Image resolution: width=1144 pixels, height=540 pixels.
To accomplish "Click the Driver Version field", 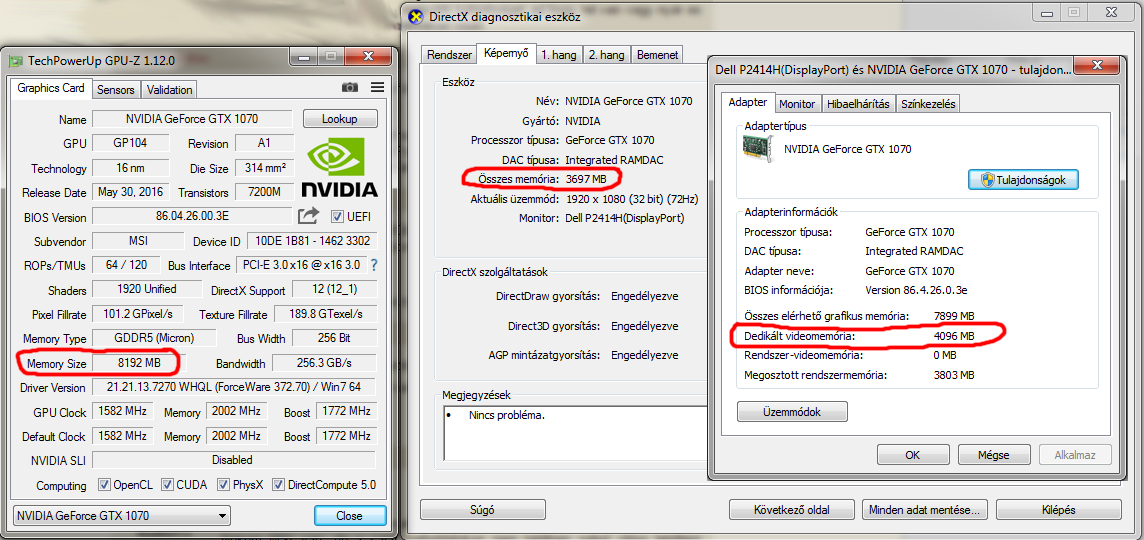I will (x=235, y=387).
